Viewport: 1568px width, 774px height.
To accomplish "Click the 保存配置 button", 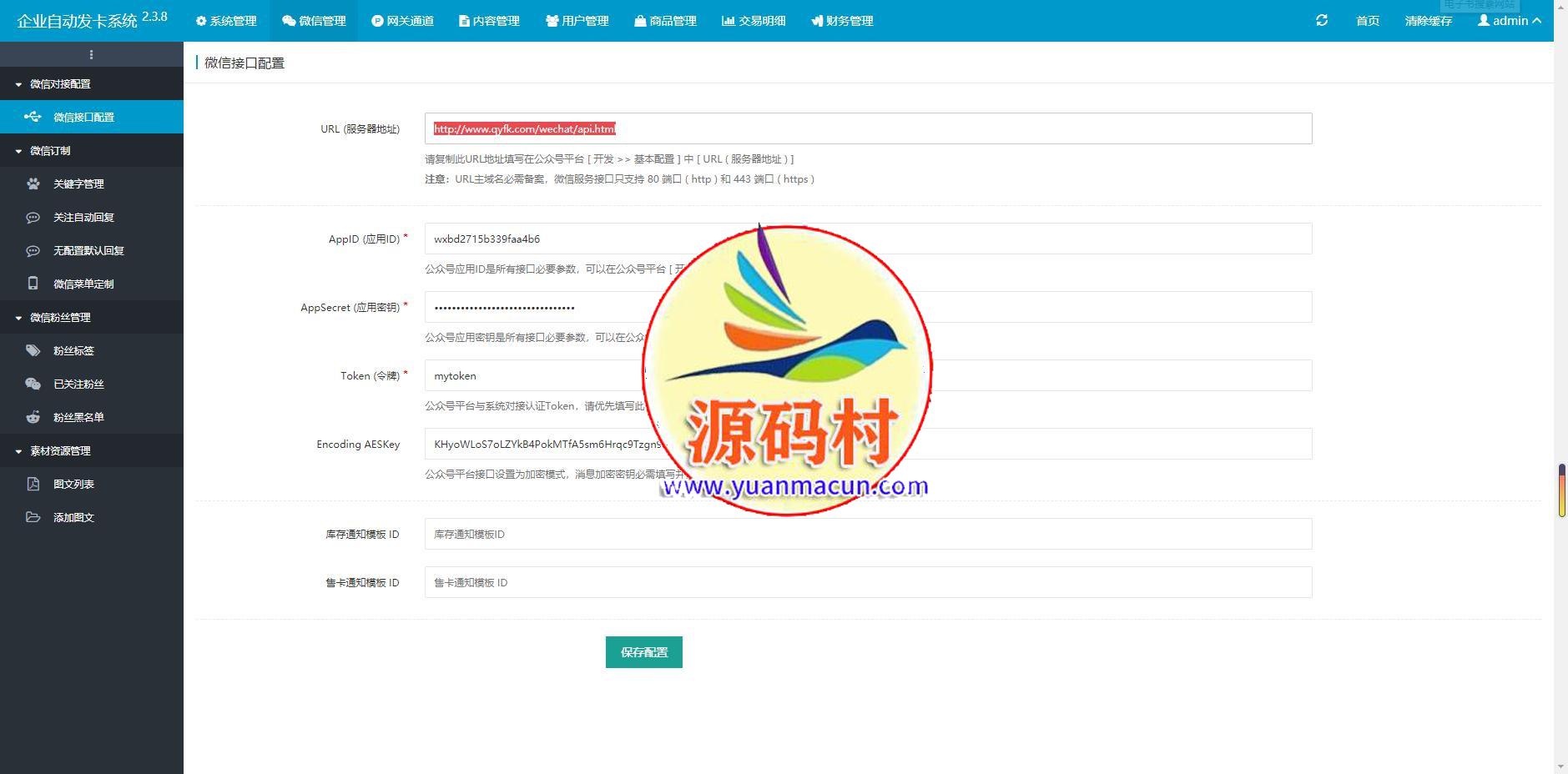I will [x=643, y=652].
